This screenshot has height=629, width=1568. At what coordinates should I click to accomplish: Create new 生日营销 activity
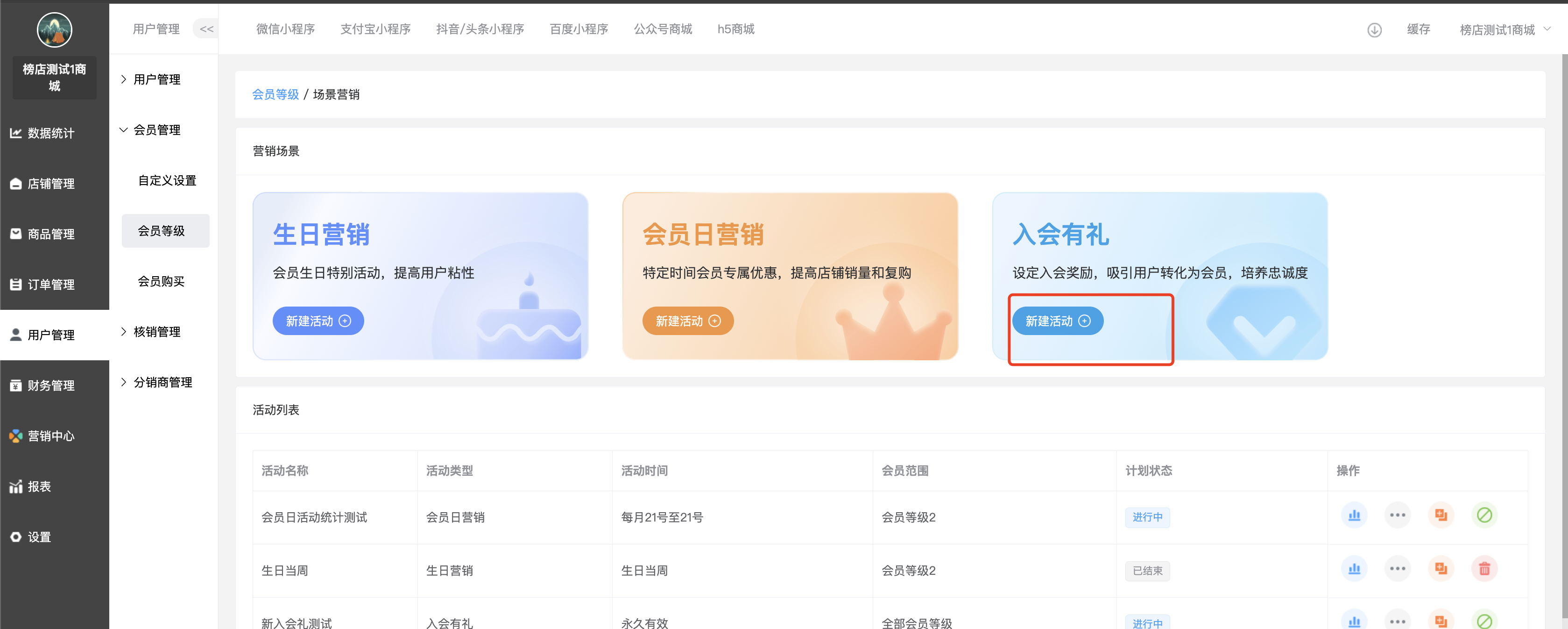click(x=318, y=321)
